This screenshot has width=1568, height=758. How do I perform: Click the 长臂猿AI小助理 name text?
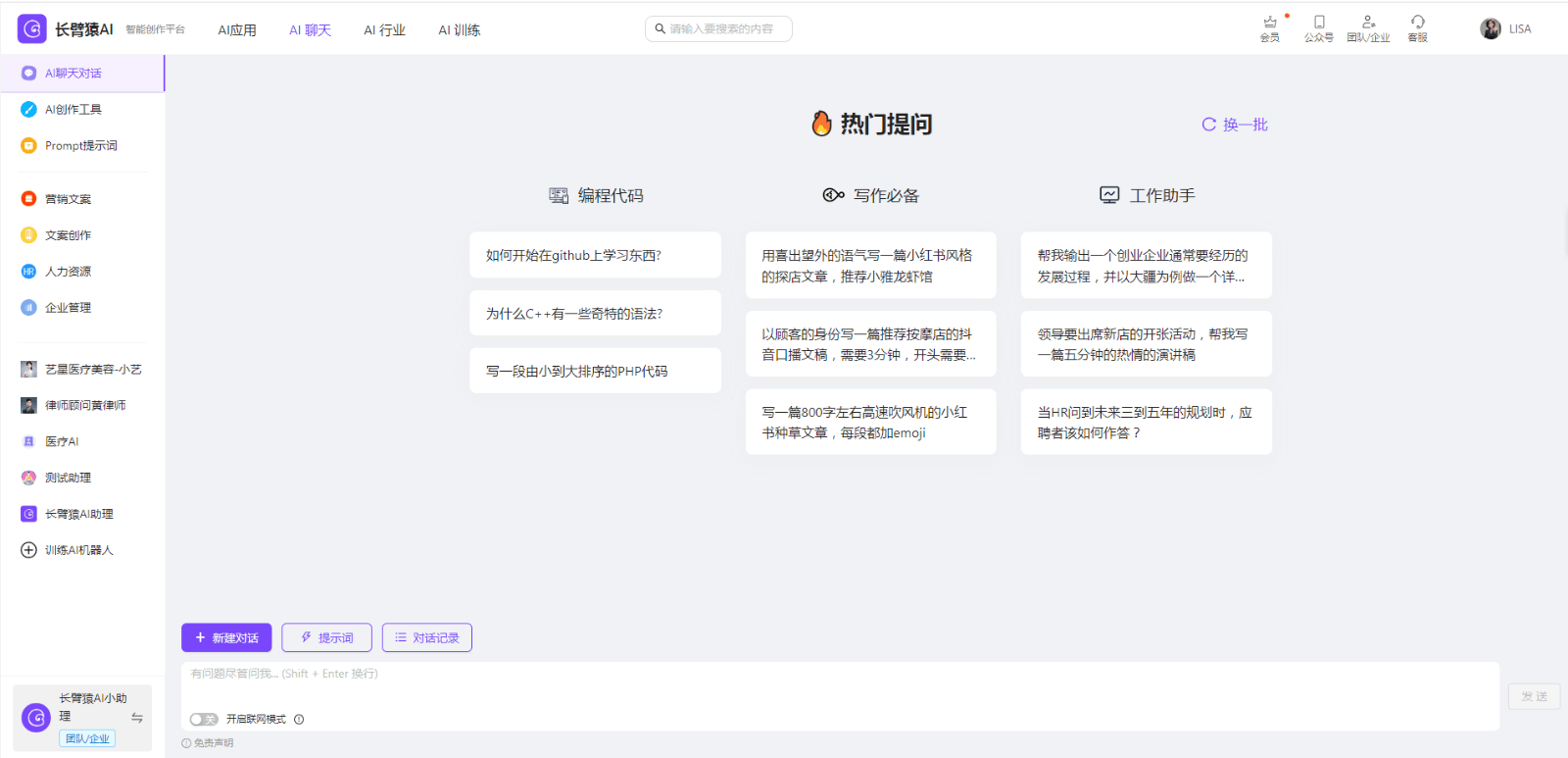tap(92, 707)
